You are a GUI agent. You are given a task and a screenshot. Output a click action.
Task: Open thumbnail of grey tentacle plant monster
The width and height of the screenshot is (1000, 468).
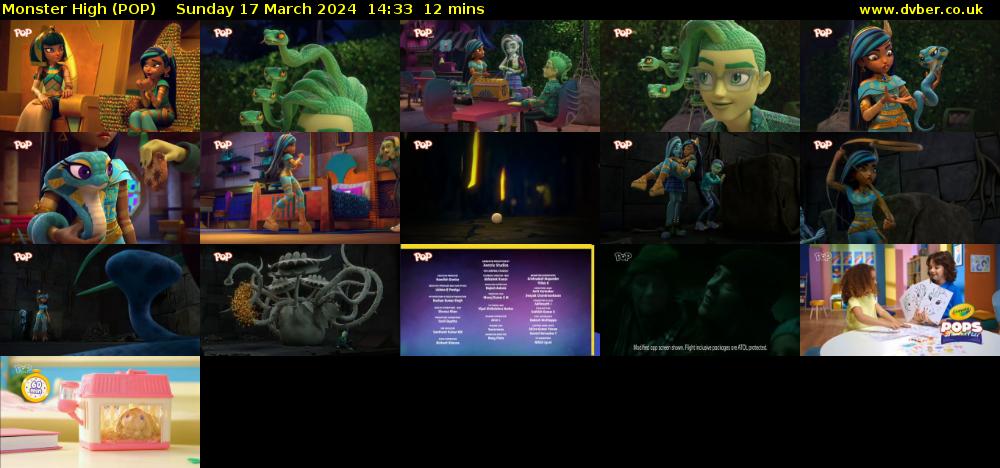click(x=300, y=300)
